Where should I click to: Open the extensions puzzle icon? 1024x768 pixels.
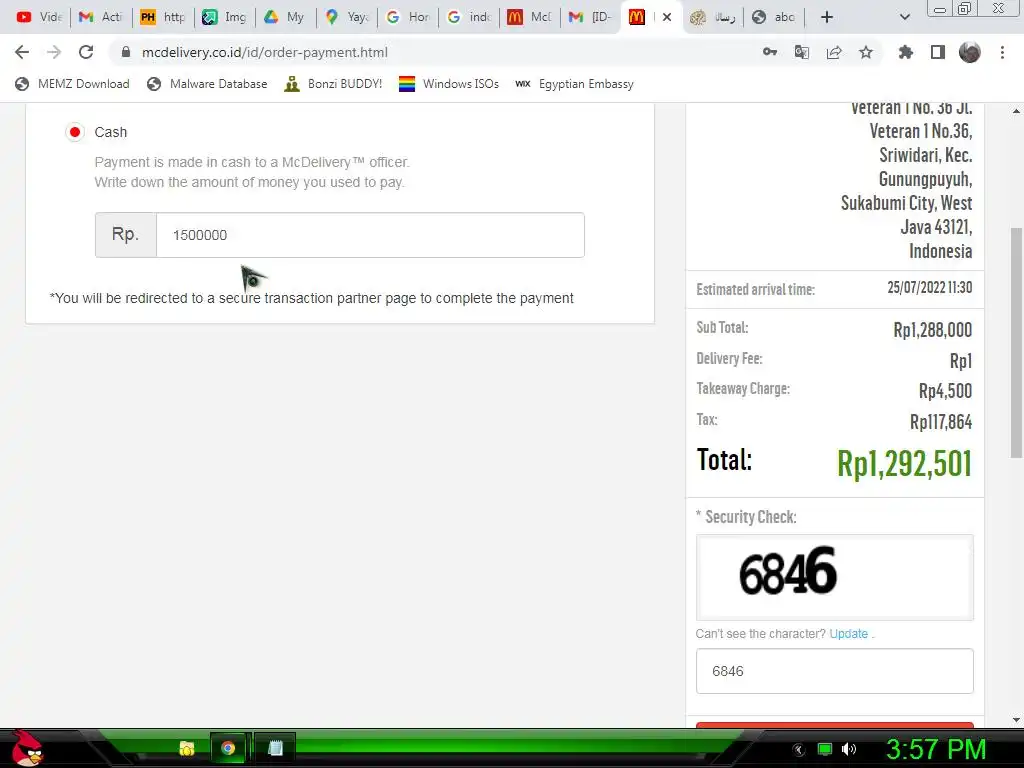pyautogui.click(x=906, y=52)
